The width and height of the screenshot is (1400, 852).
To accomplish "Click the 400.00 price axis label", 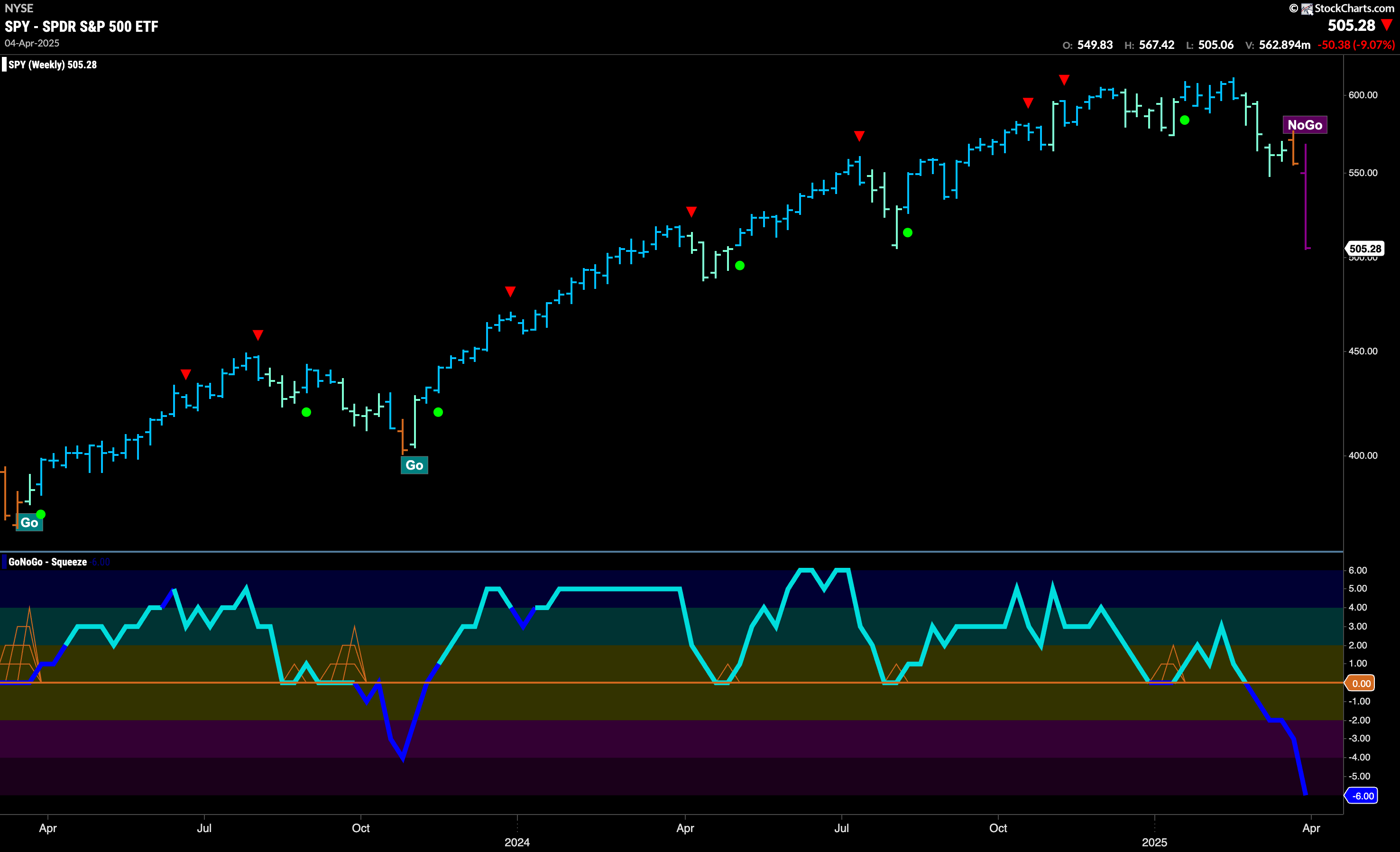I will point(1363,456).
